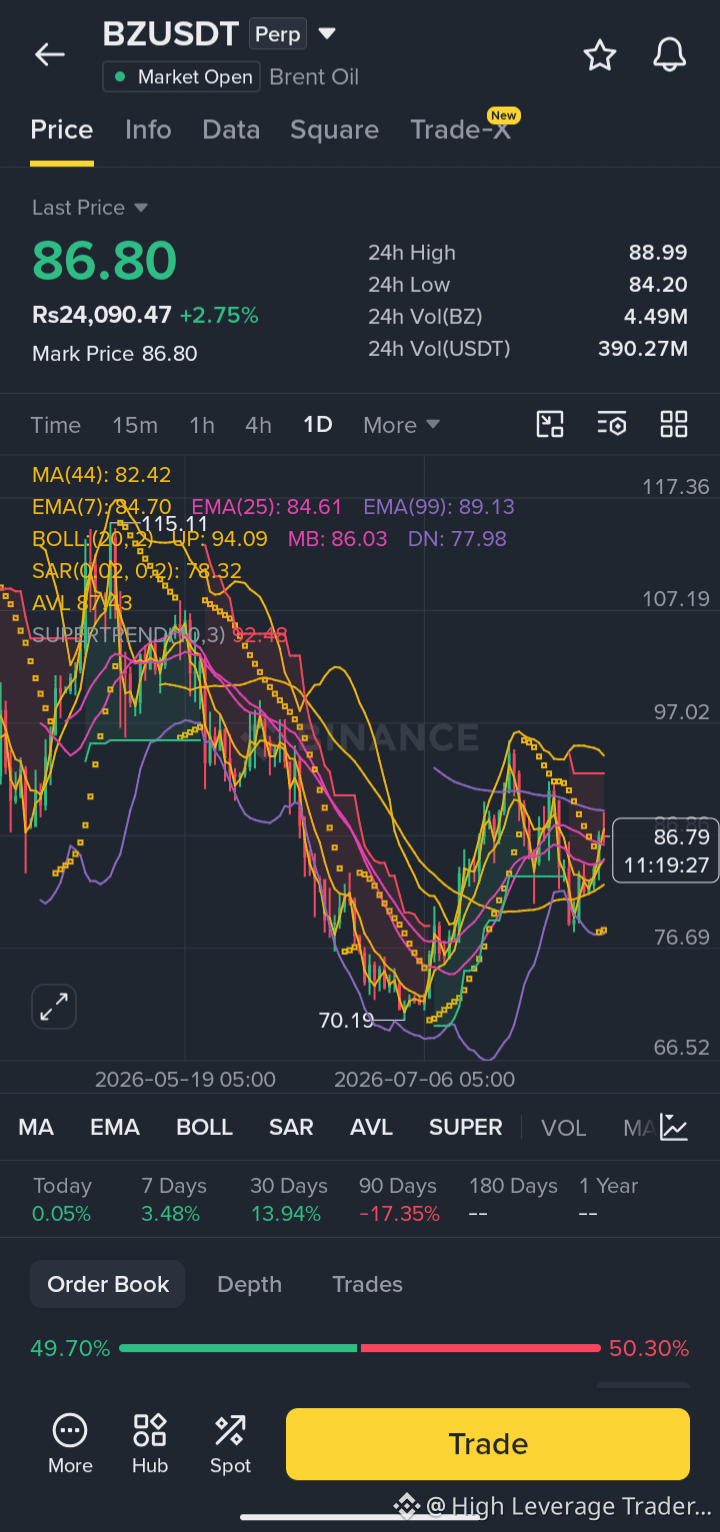Switch to the Data tab
720x1532 pixels.
coord(231,130)
